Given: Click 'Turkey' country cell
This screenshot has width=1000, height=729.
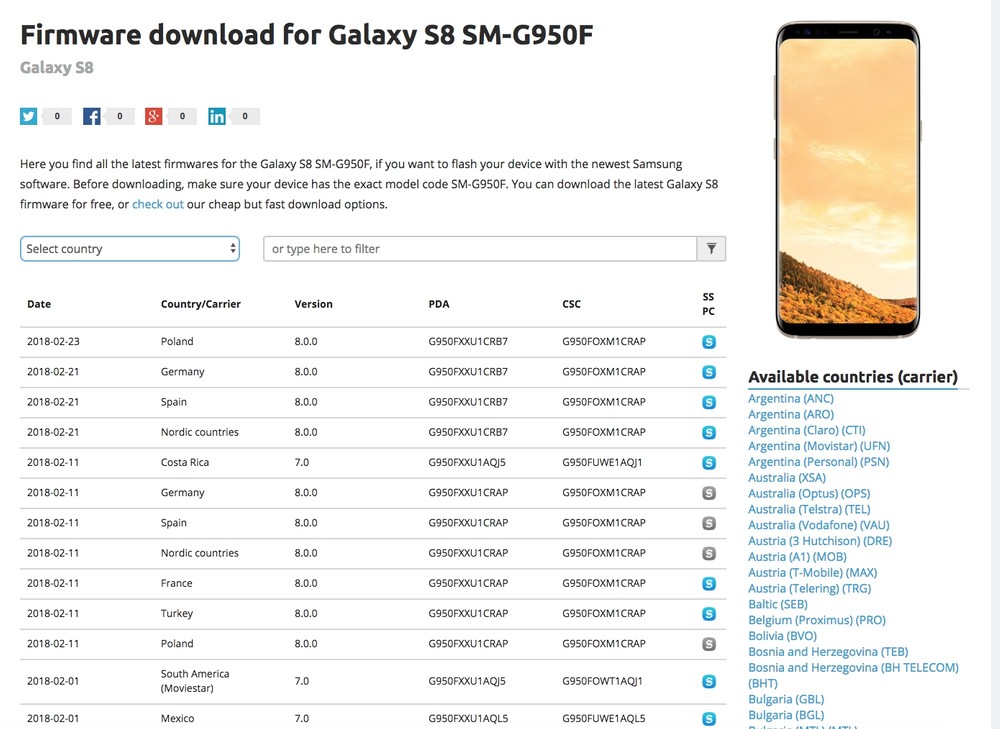Looking at the screenshot, I should point(177,614).
